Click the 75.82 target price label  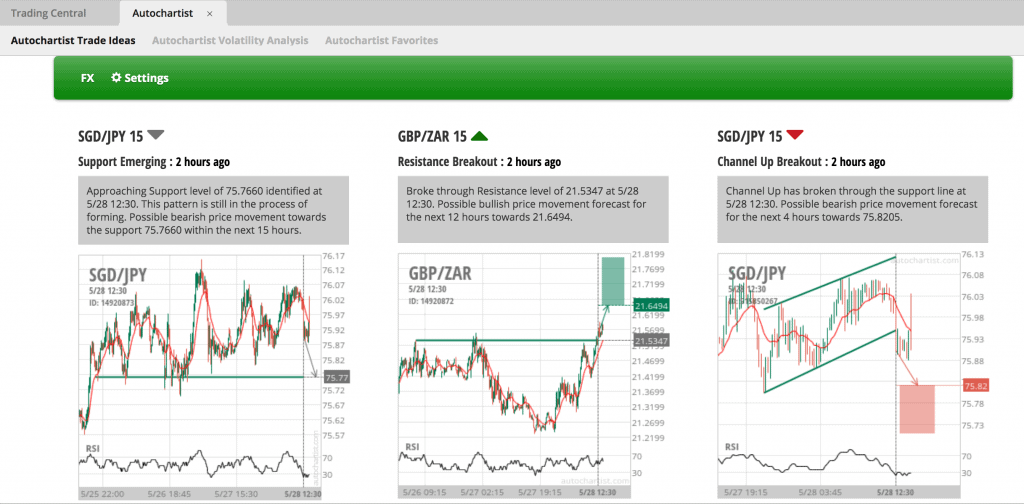975,386
